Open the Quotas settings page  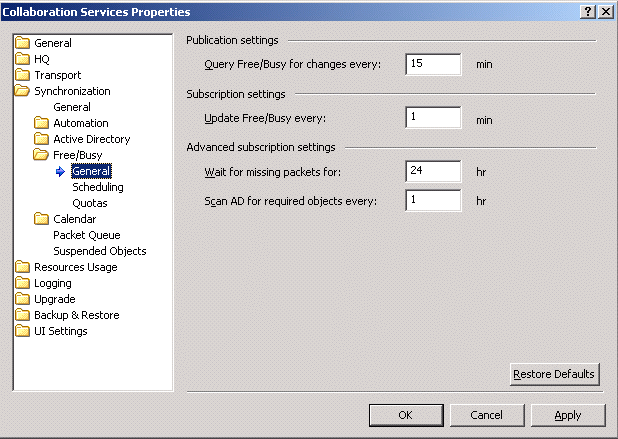90,203
